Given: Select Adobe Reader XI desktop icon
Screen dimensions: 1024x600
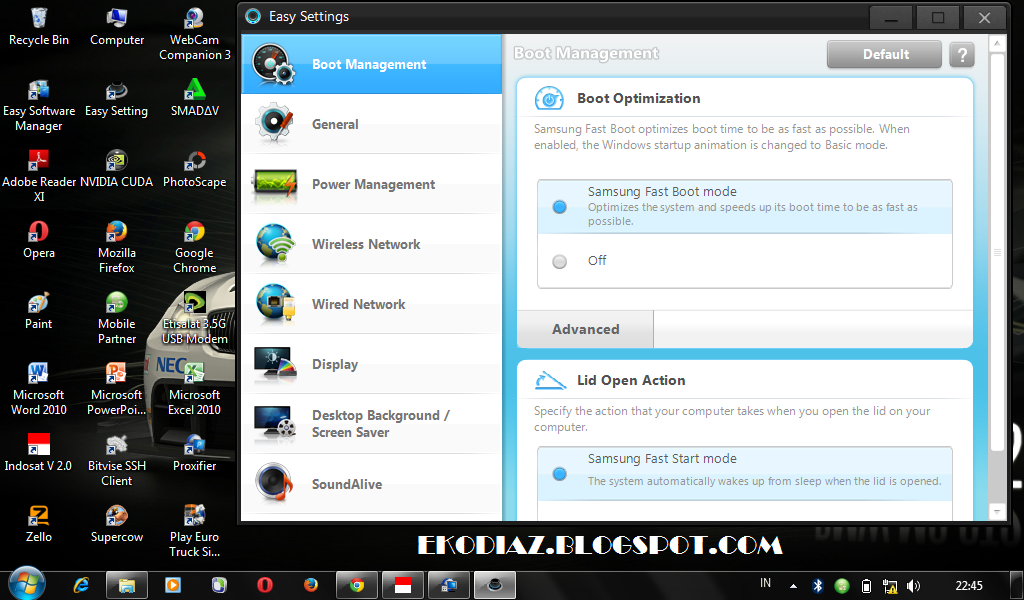Looking at the screenshot, I should tap(39, 176).
